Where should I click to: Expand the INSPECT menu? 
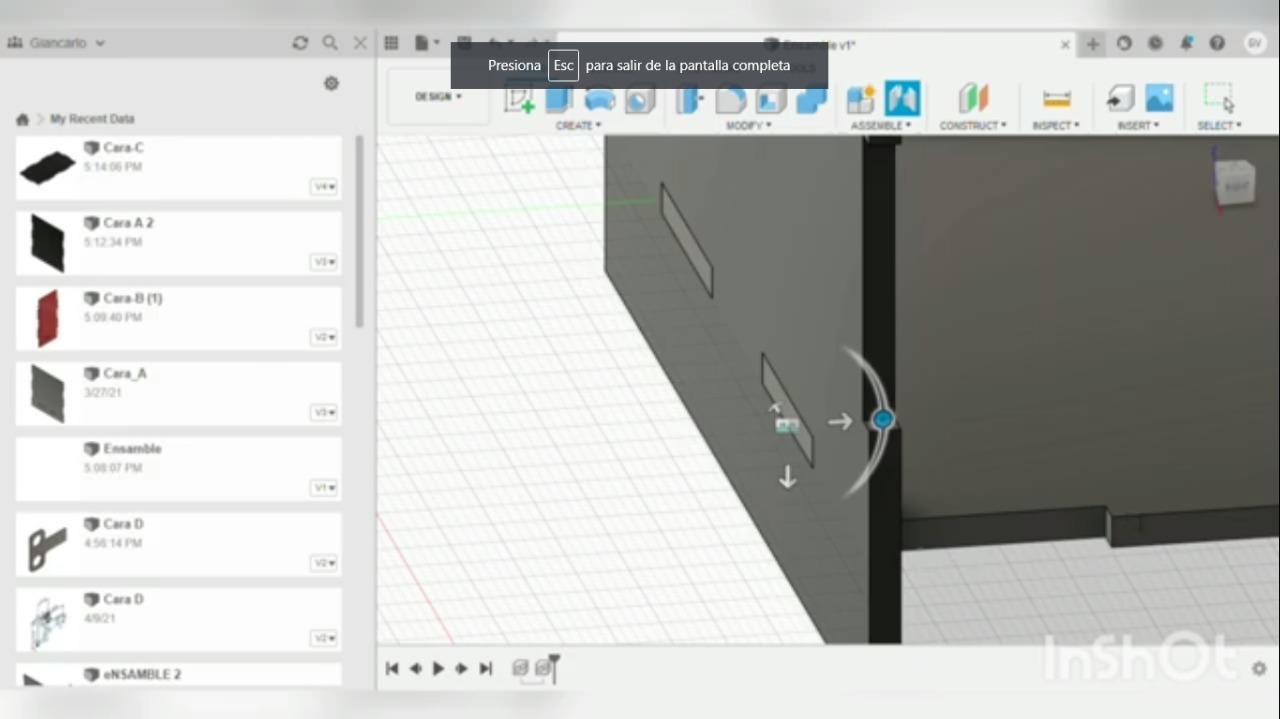tap(1056, 126)
